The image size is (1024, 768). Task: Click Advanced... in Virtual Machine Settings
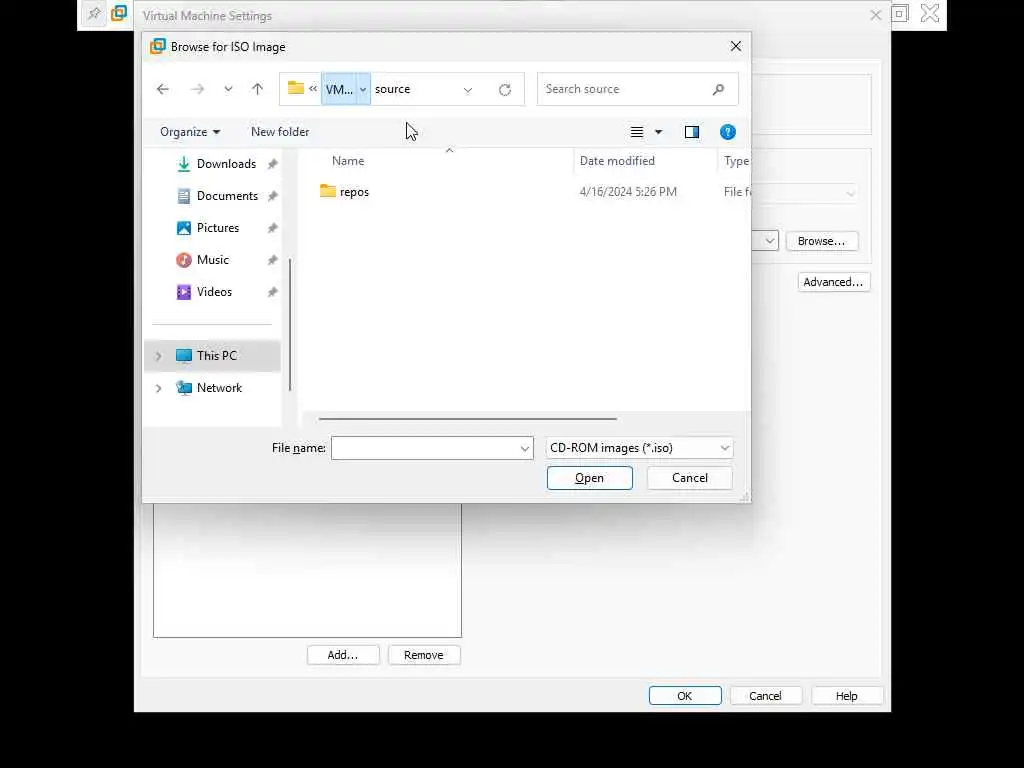click(833, 282)
